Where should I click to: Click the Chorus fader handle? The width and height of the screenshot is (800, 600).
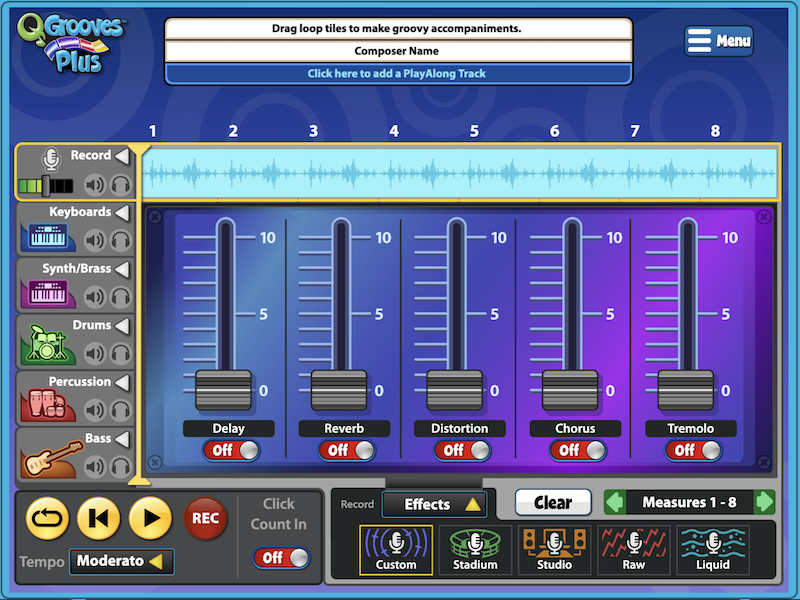[570, 390]
